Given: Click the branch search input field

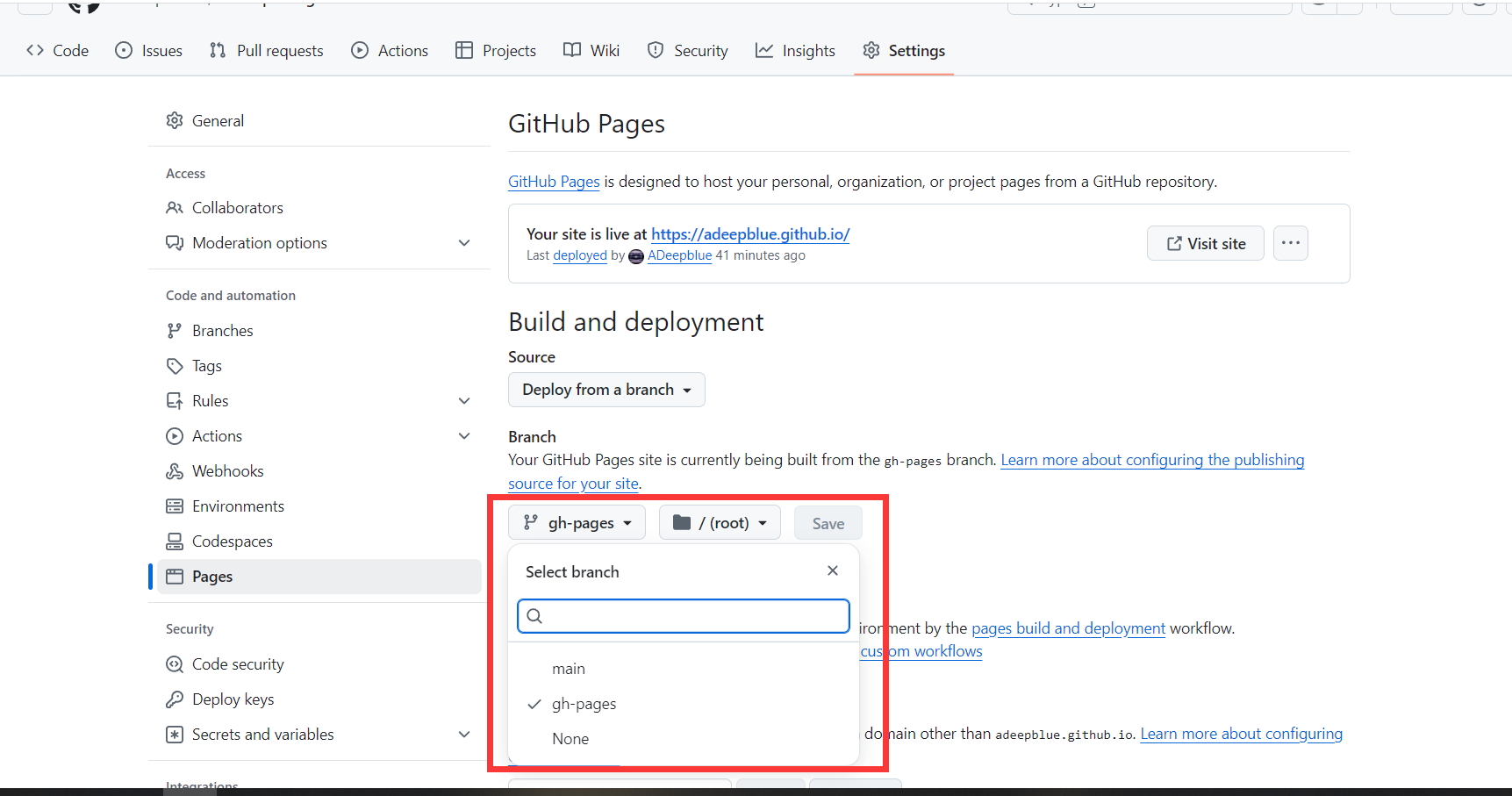Looking at the screenshot, I should [x=684, y=616].
